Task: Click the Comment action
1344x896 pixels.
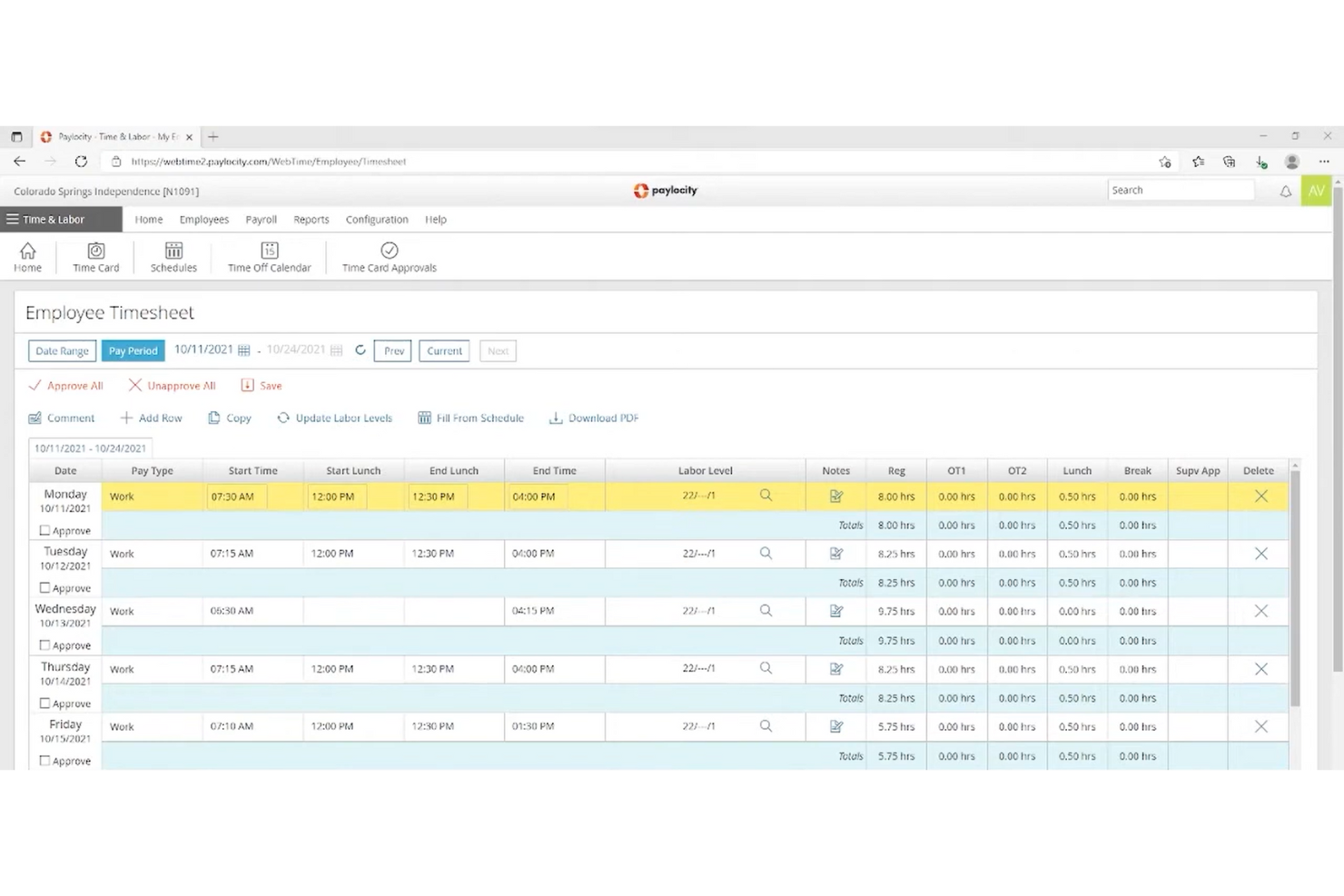Action: [62, 418]
